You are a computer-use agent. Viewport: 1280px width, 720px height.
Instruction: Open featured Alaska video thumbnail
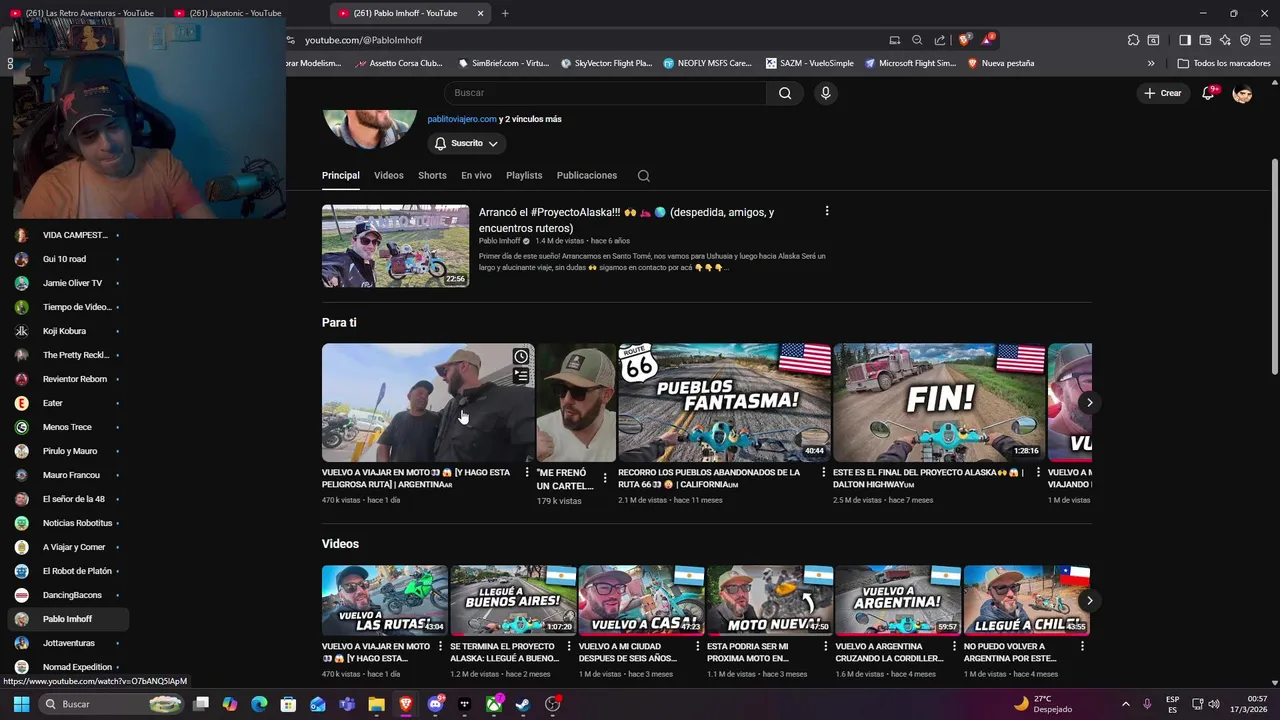click(x=395, y=246)
